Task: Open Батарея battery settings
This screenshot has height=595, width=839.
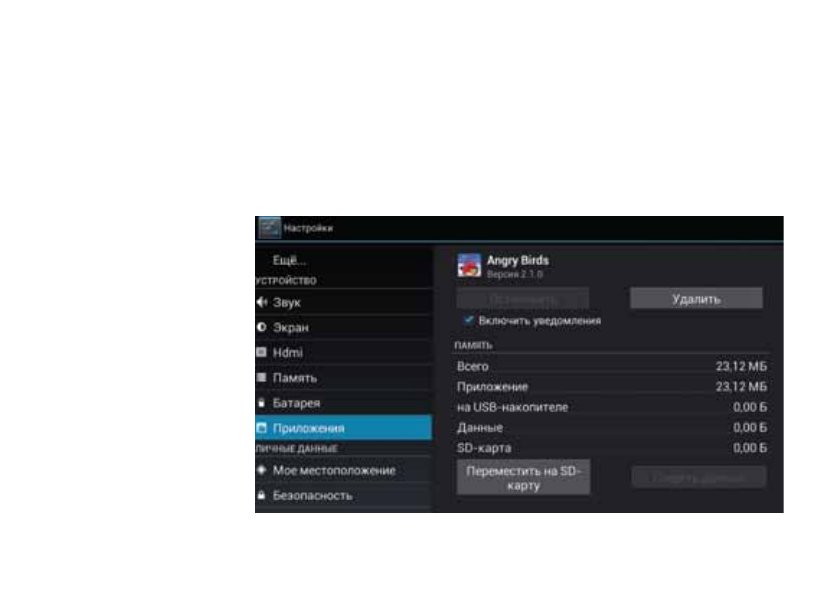Action: (344, 403)
